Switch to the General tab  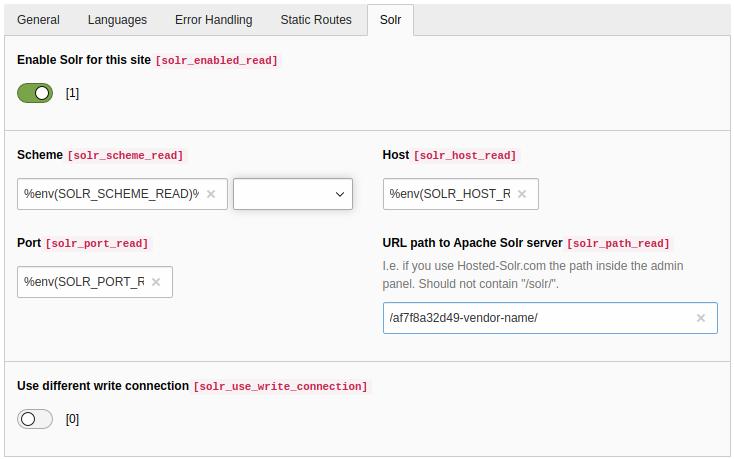[x=38, y=20]
